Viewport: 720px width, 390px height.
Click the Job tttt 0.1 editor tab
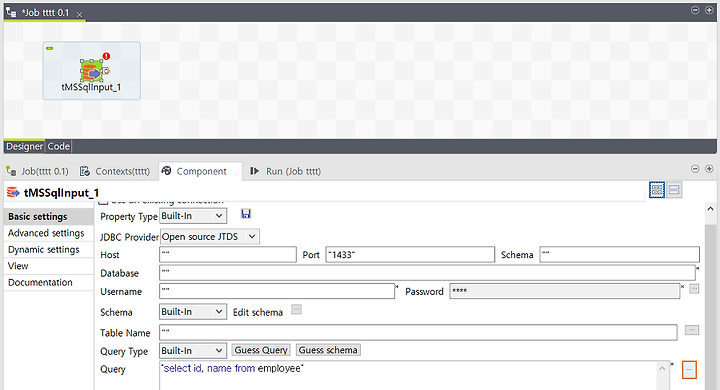[x=45, y=13]
